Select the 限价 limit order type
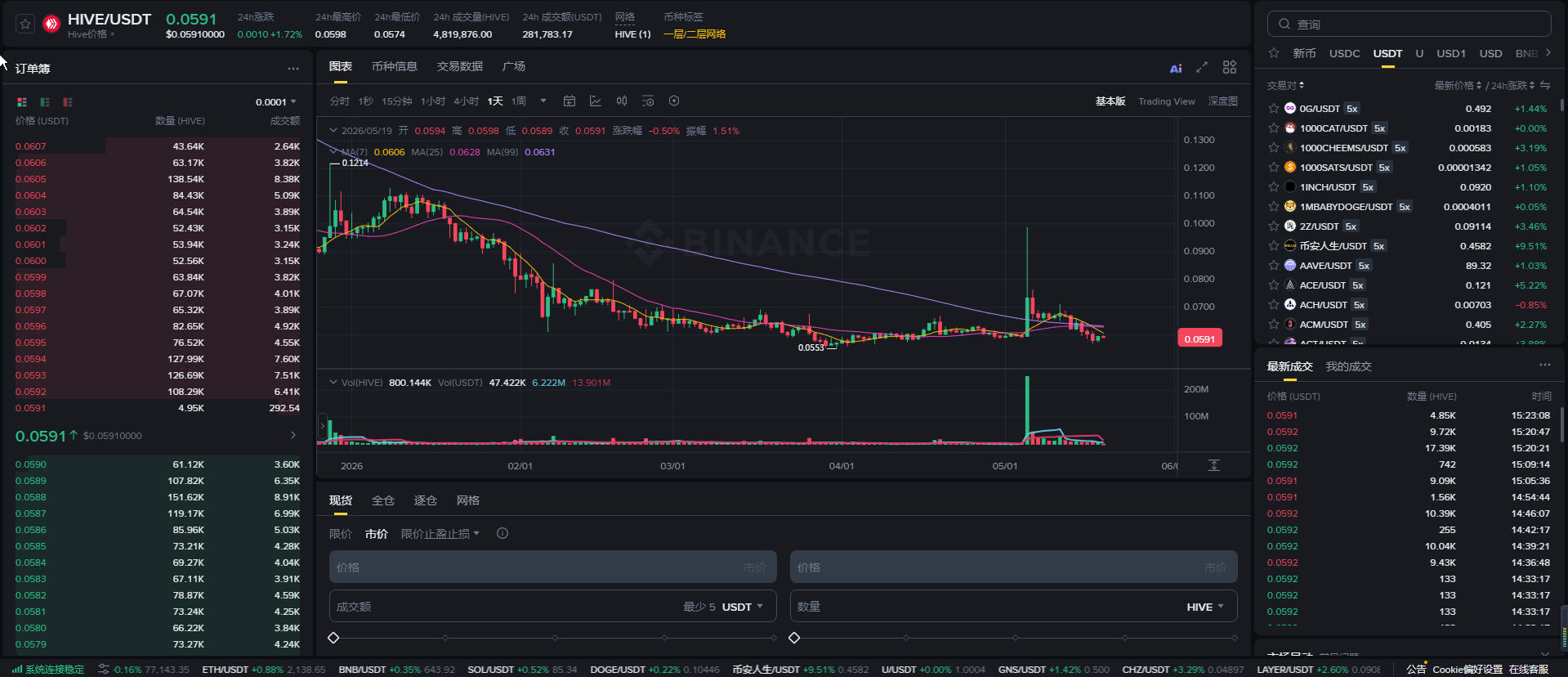Image resolution: width=1568 pixels, height=677 pixels. 341,534
